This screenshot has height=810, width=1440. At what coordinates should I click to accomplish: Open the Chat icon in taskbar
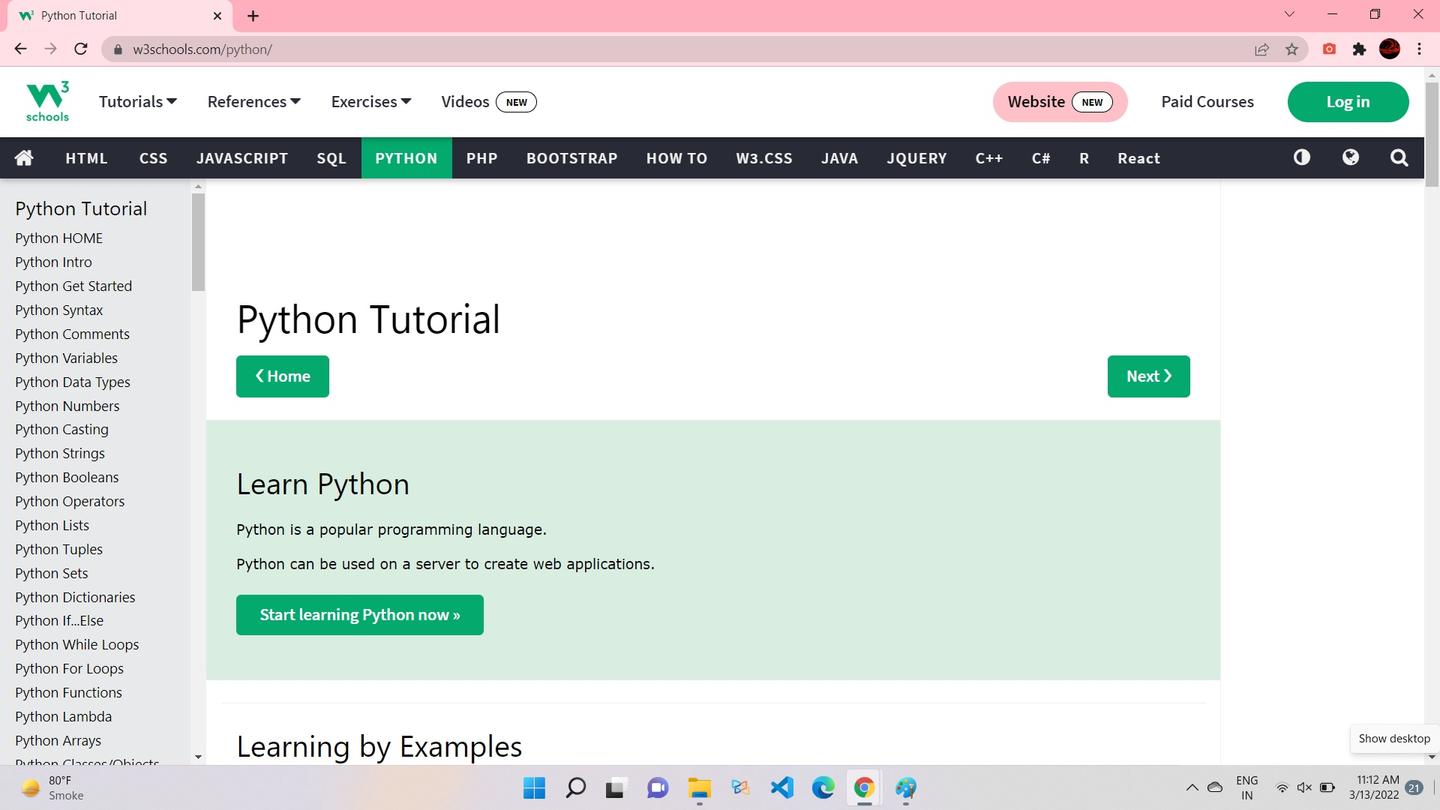pos(657,788)
